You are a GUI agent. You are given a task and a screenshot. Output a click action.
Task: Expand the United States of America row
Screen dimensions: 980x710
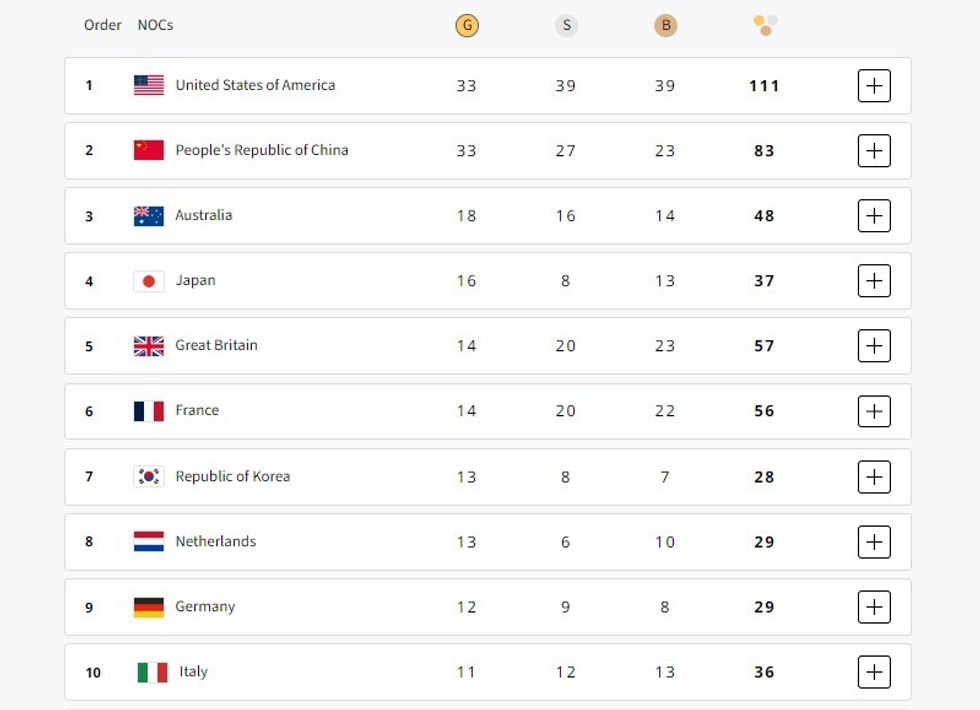coord(874,86)
